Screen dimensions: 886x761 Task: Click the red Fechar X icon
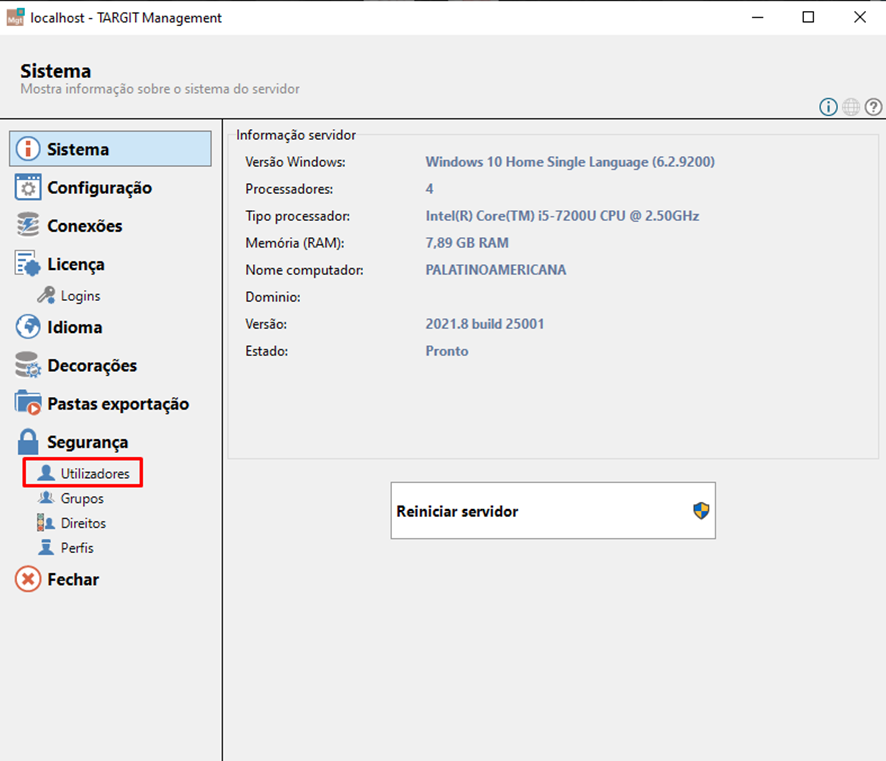pyautogui.click(x=28, y=579)
